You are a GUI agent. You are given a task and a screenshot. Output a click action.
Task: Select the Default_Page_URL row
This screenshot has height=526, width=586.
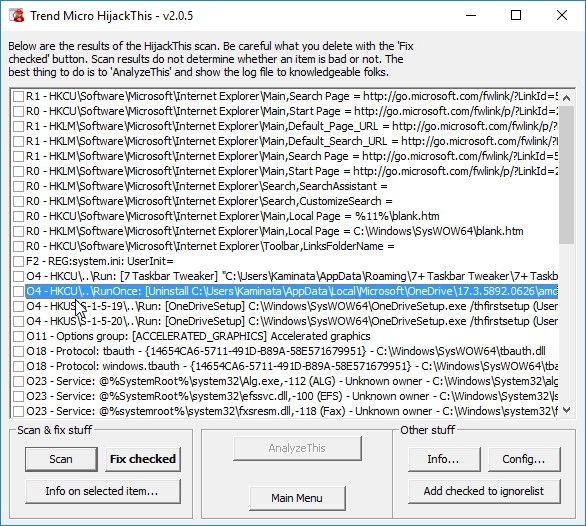(292, 126)
